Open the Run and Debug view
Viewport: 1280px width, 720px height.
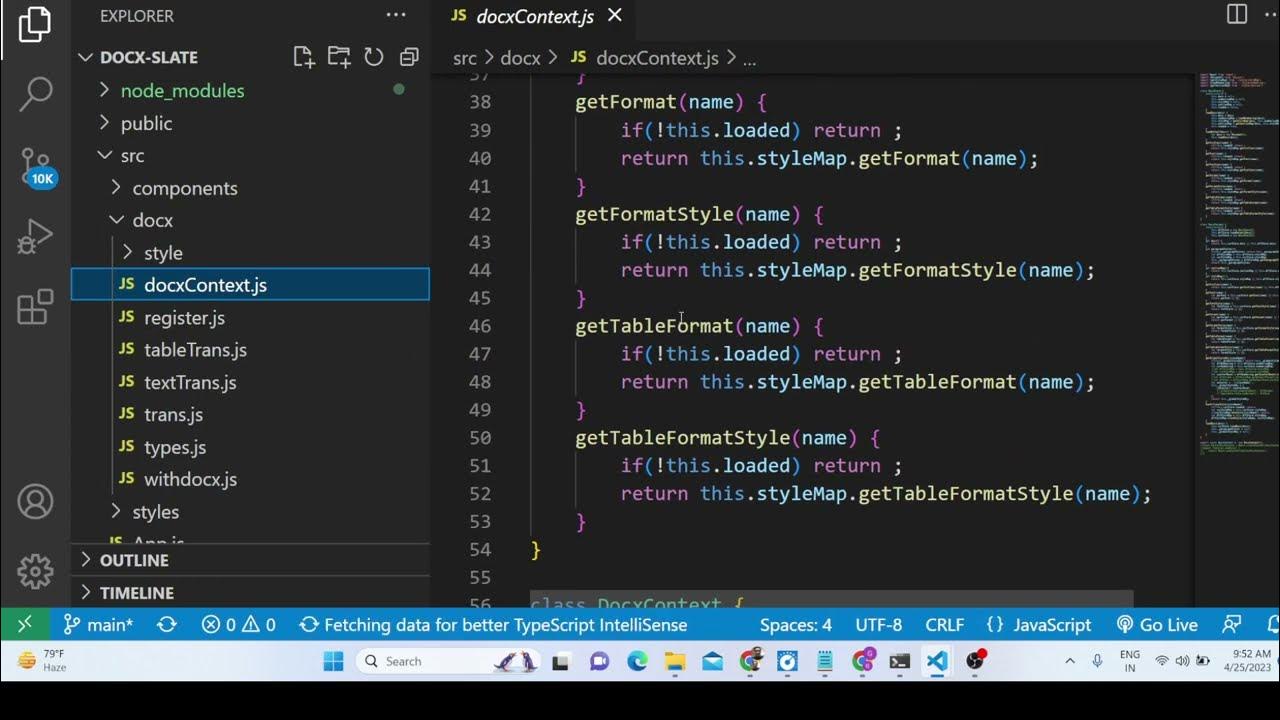[x=35, y=236]
